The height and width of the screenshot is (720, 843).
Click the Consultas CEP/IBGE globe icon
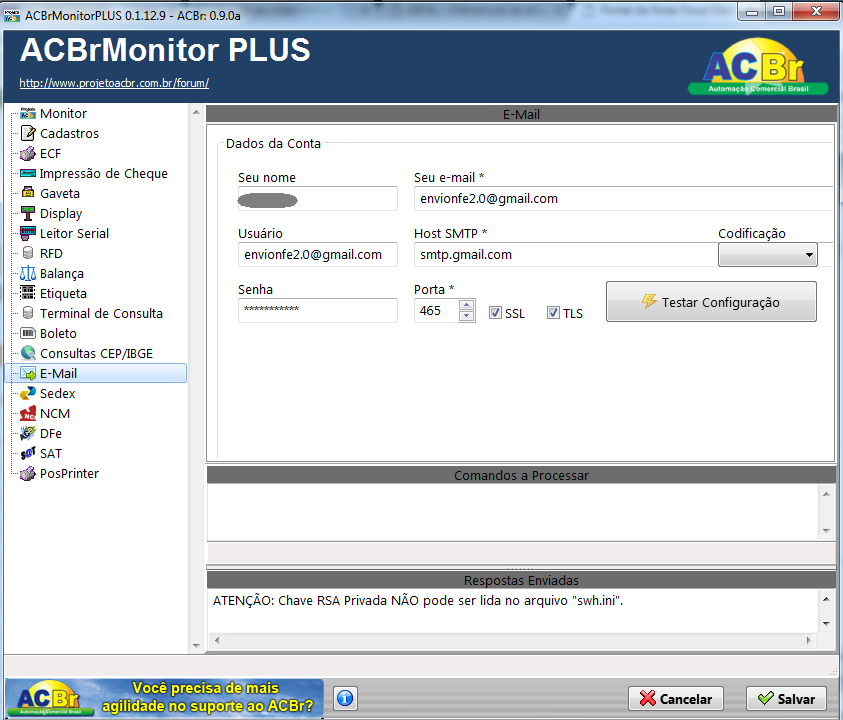click(28, 353)
